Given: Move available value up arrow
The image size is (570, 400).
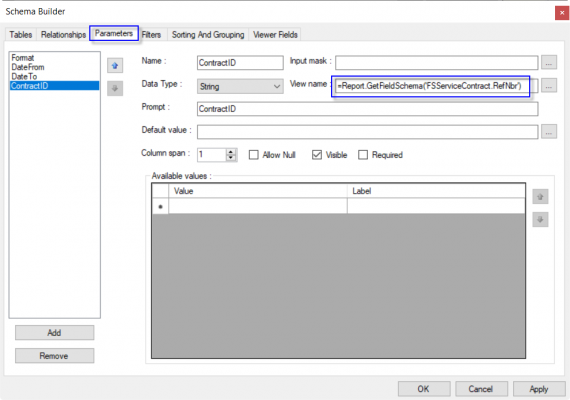Looking at the screenshot, I should tap(540, 197).
